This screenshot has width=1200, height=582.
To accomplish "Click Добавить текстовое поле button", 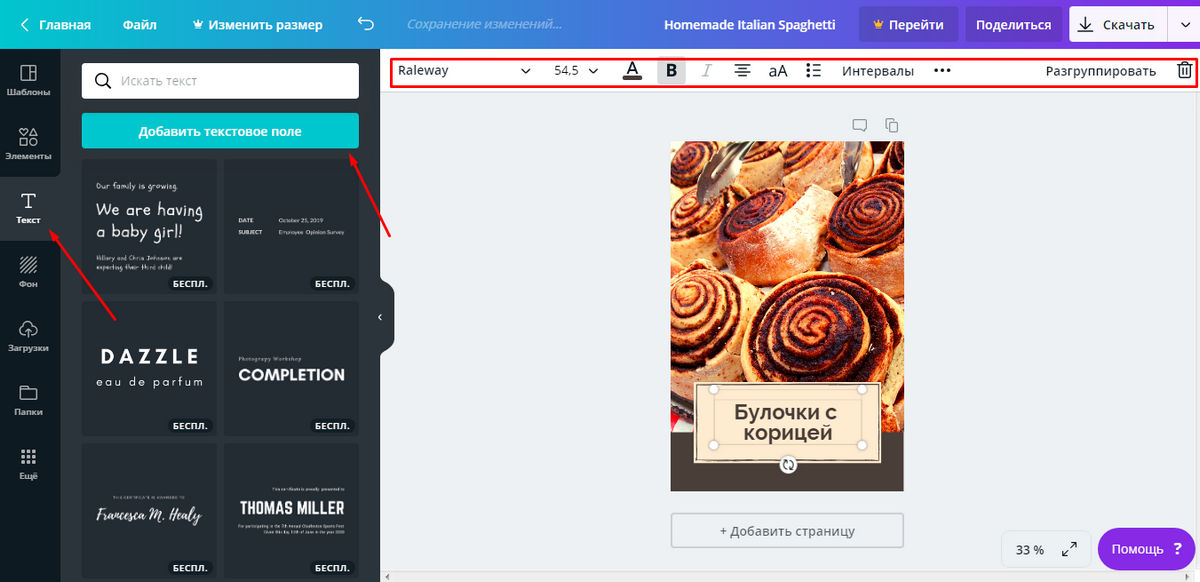I will tap(220, 131).
